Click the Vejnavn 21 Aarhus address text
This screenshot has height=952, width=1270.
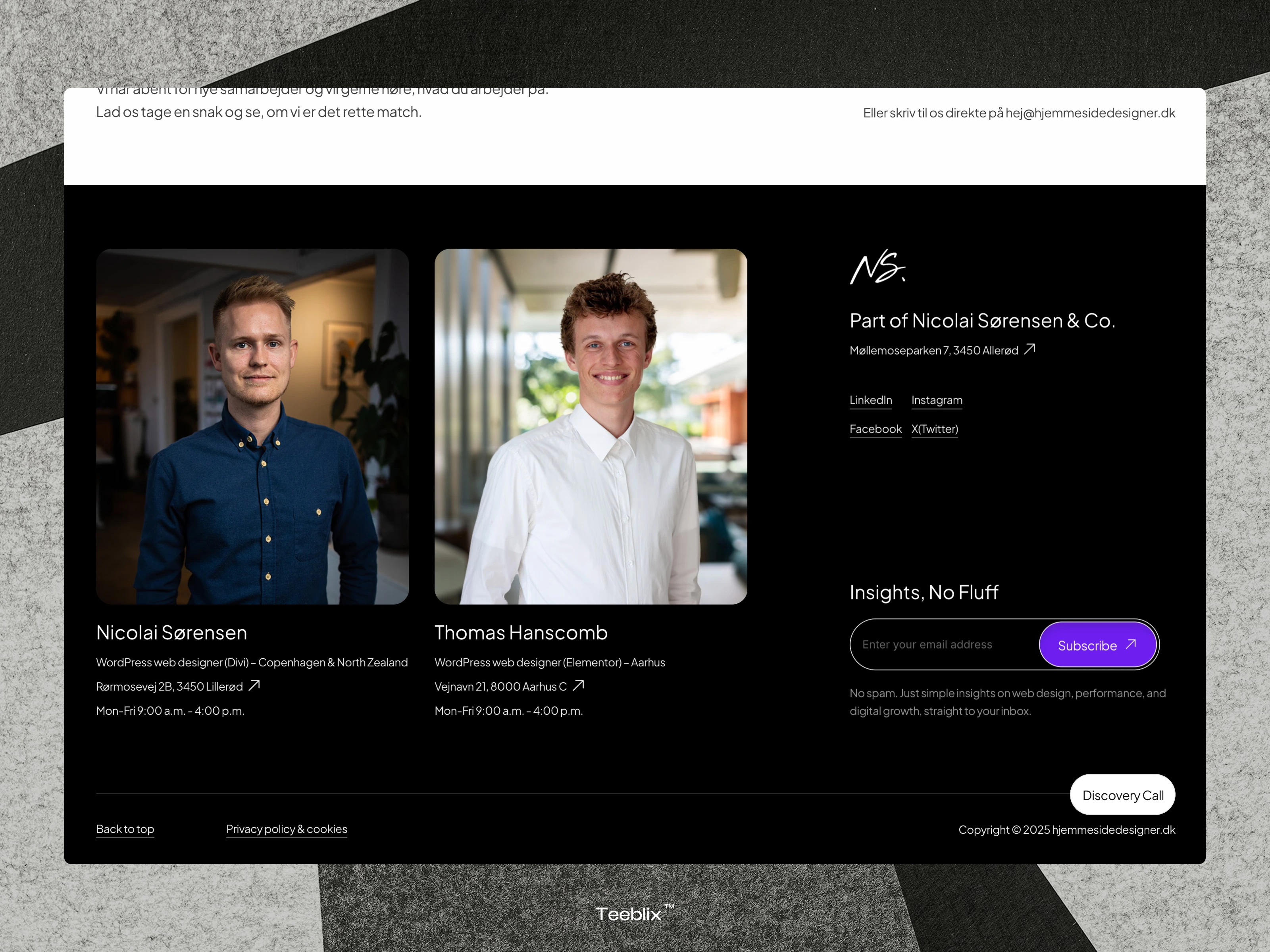(x=500, y=686)
